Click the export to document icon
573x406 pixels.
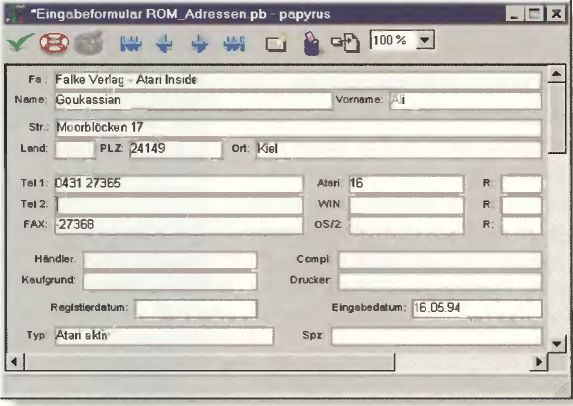point(345,42)
